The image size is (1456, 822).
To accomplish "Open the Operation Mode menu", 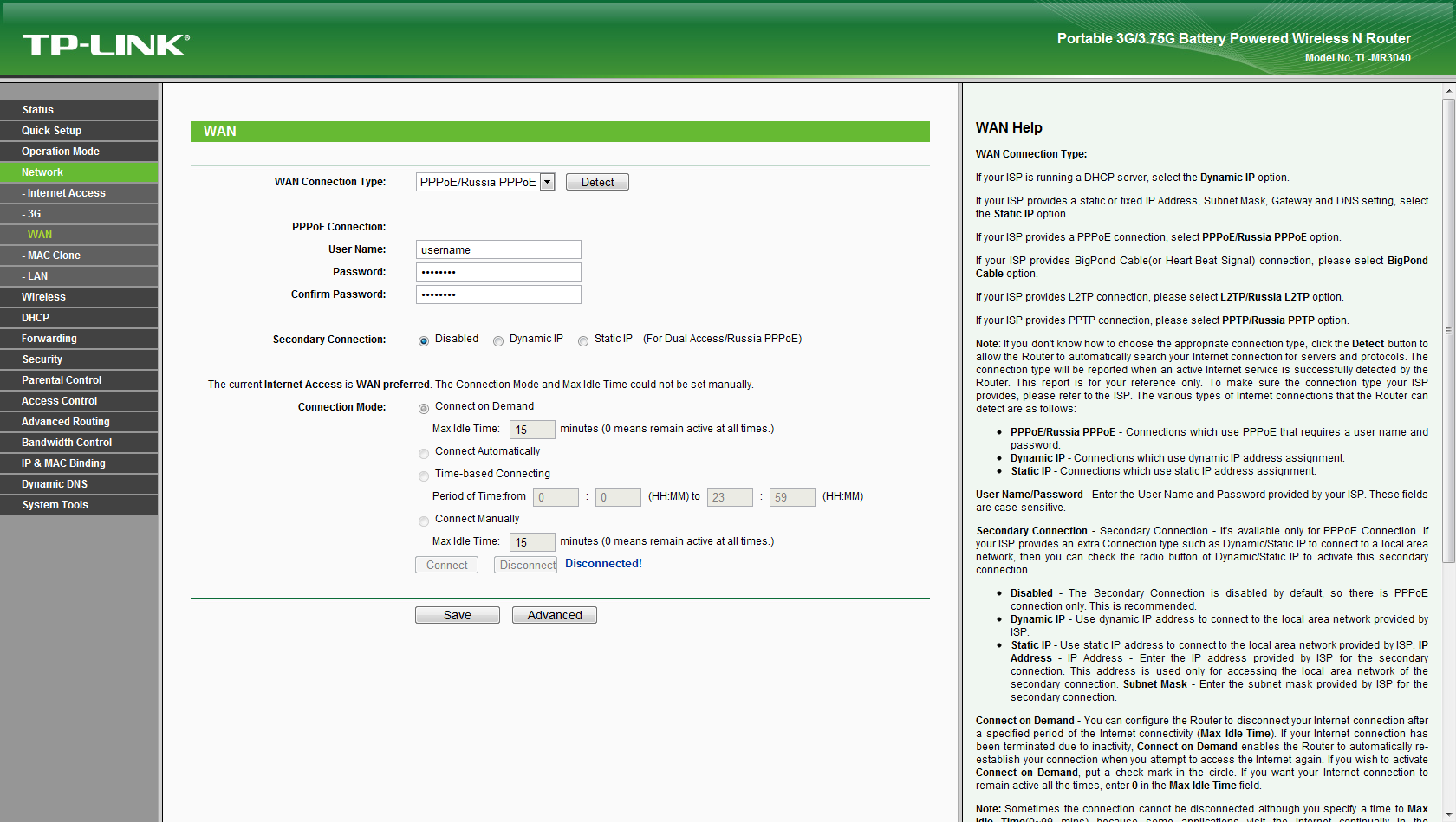I will point(79,152).
